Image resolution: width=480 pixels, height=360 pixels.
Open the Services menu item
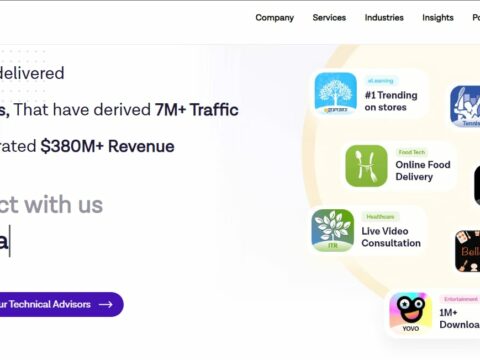(x=329, y=17)
